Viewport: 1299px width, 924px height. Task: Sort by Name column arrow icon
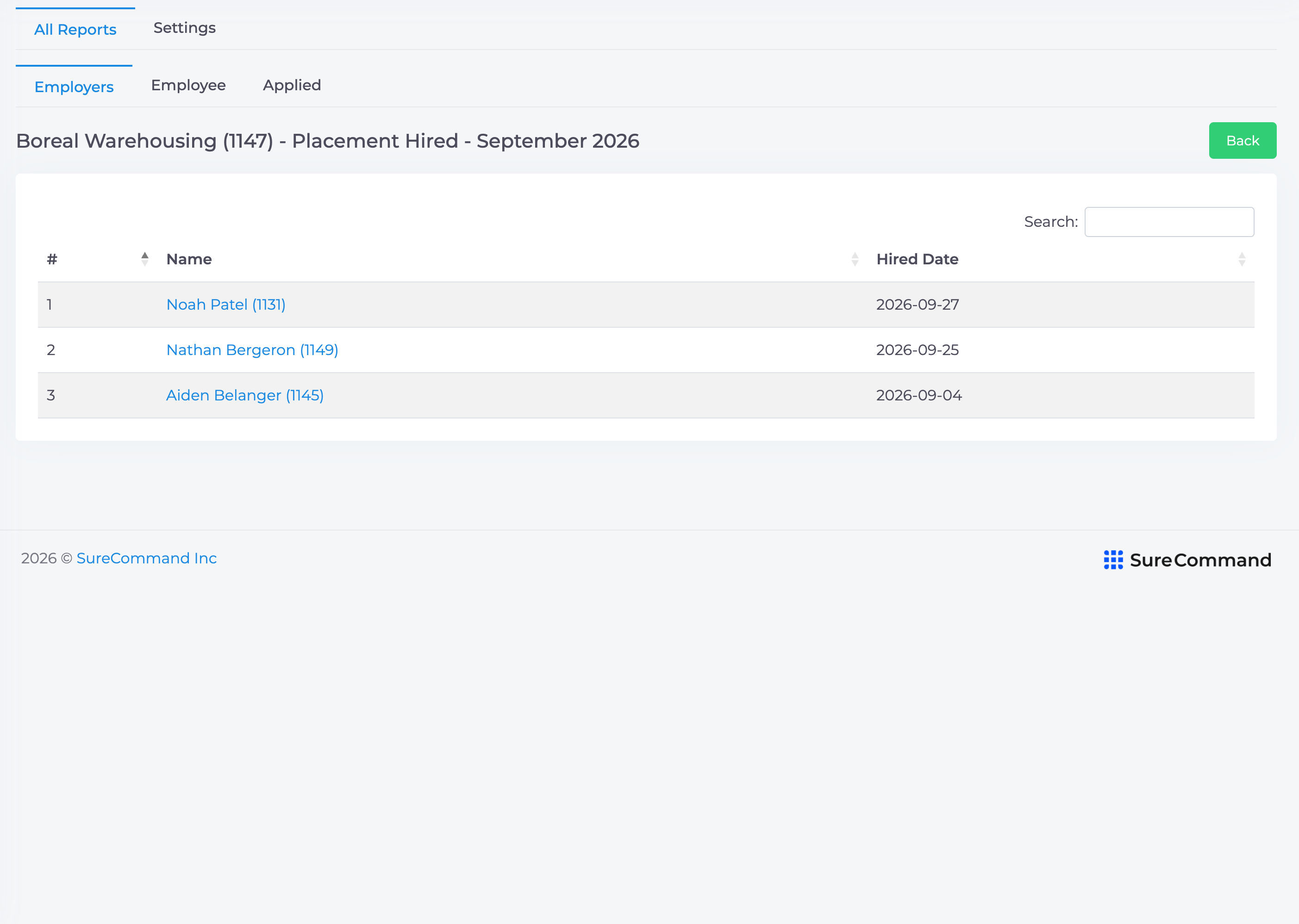pyautogui.click(x=855, y=259)
